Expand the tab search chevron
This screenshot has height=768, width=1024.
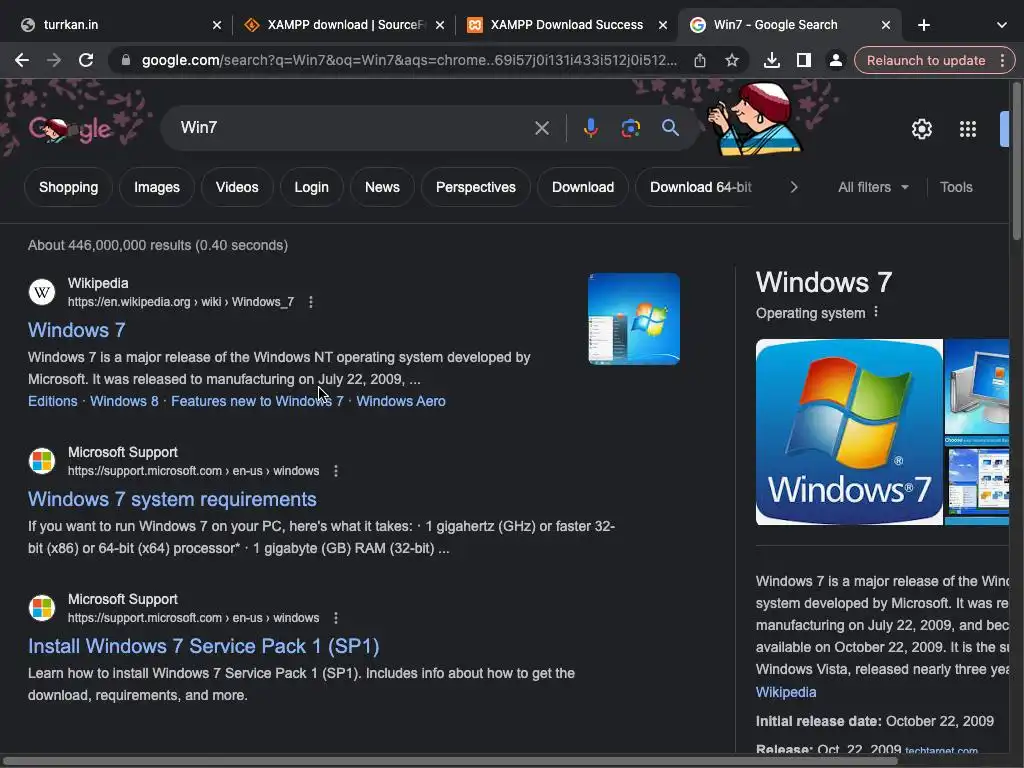coord(1001,25)
